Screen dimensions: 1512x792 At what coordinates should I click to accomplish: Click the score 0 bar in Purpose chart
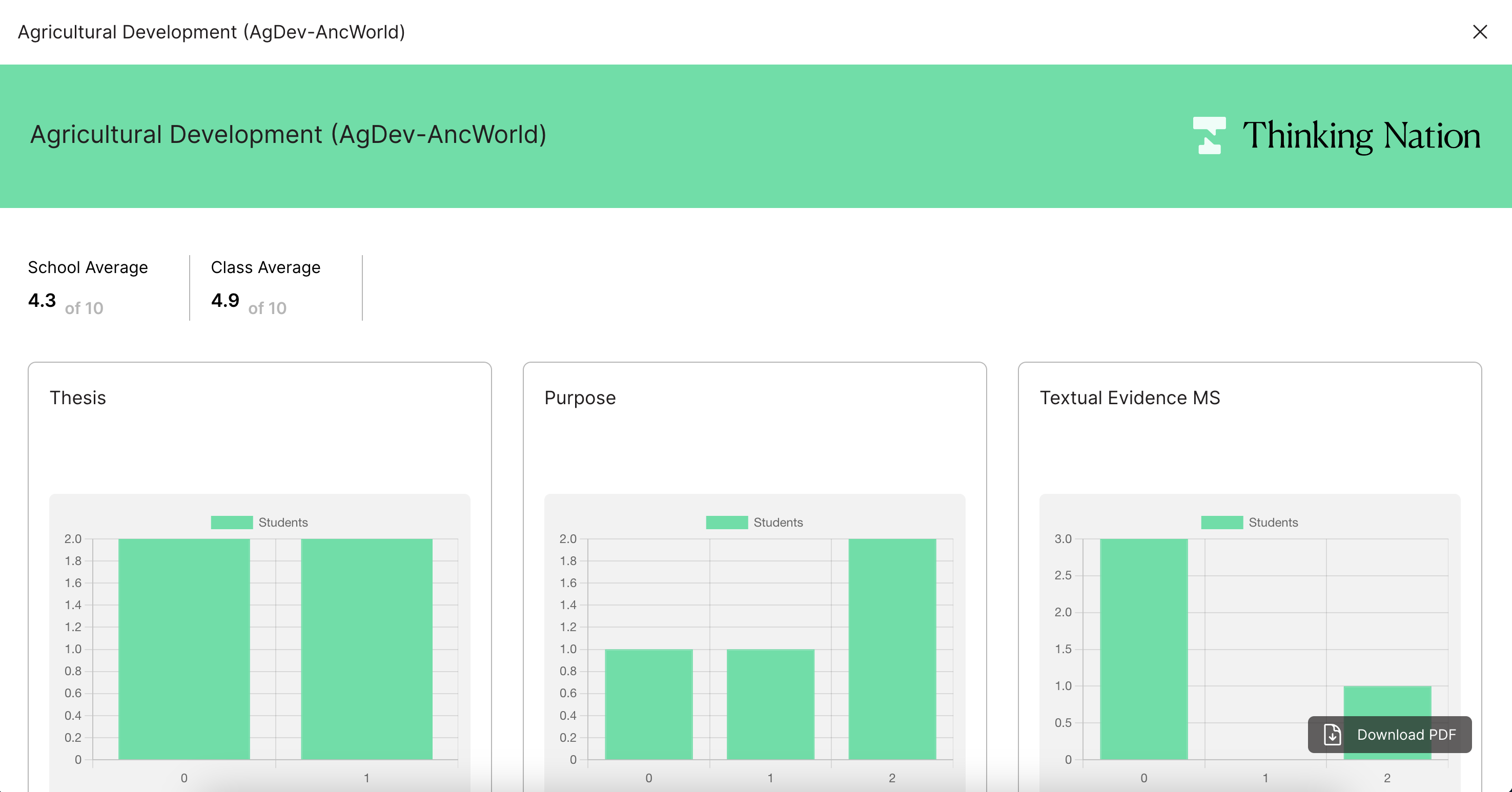(x=648, y=704)
